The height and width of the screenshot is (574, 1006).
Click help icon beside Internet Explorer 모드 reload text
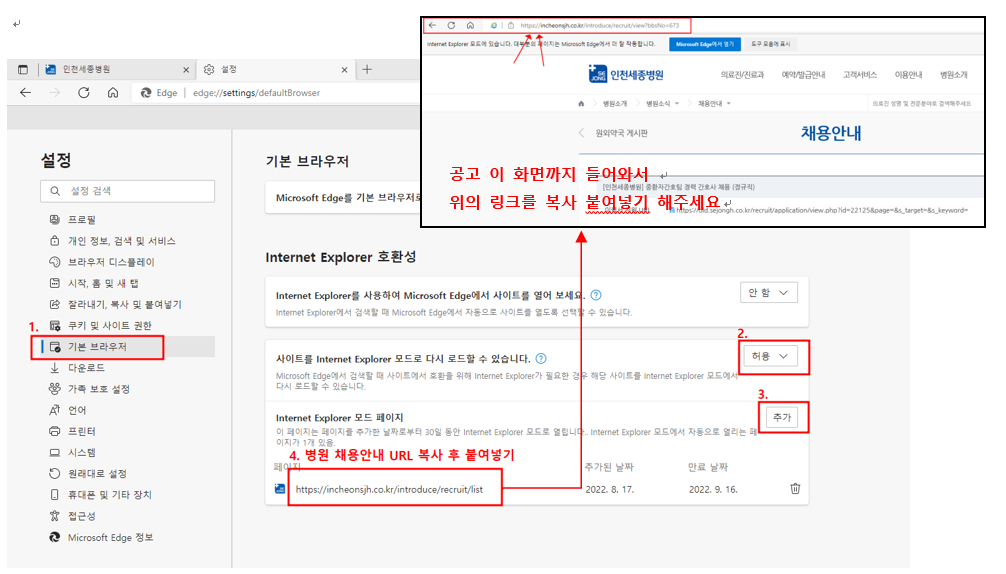tap(541, 358)
